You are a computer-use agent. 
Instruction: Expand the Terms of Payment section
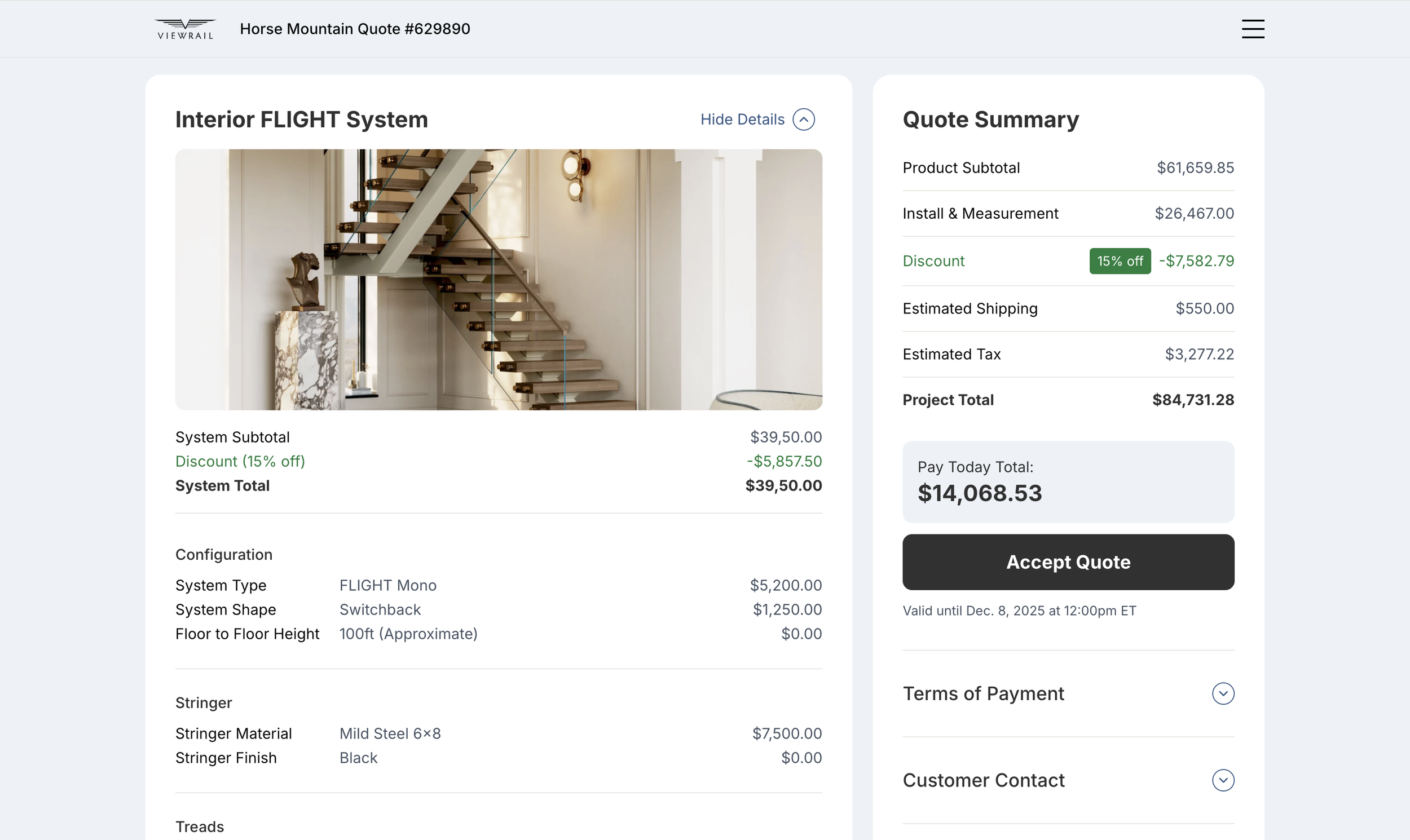[983, 693]
